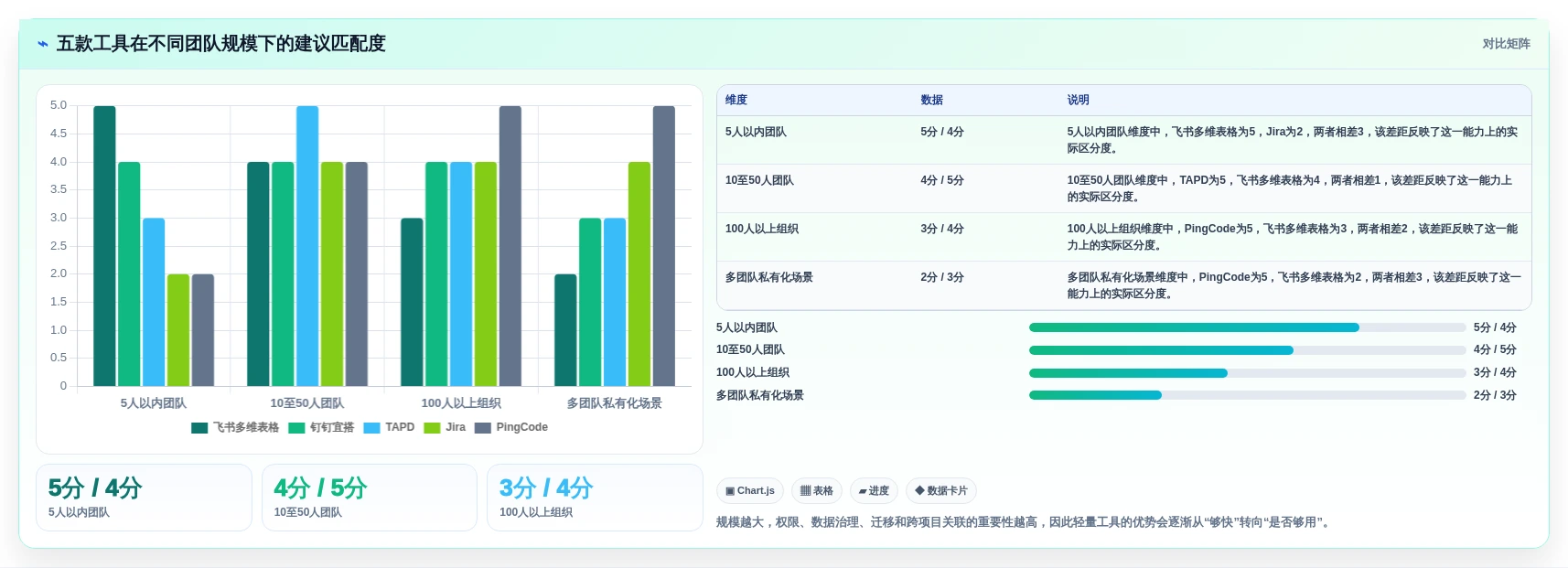Screen dimensions: 1568x568
Task: Click the footnote sentence starting 规模越大
Action: pos(1025,522)
